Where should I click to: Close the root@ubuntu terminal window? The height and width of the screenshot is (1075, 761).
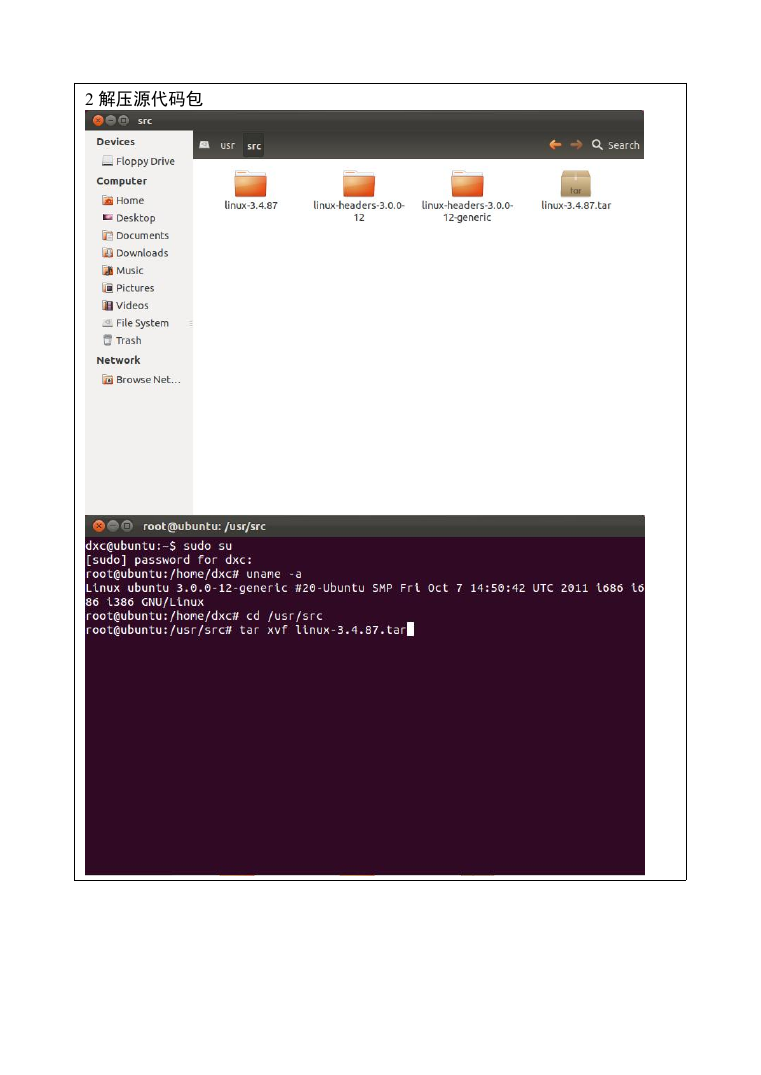coord(99,526)
